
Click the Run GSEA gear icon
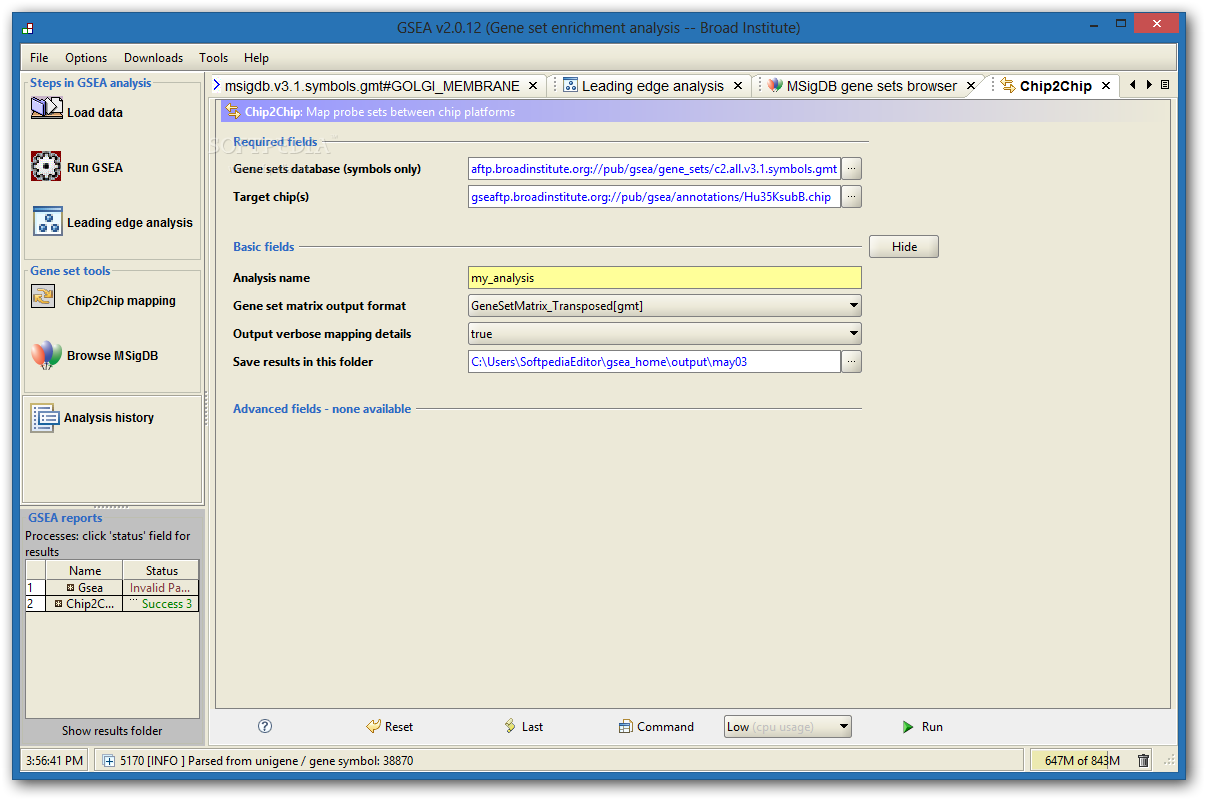46,166
